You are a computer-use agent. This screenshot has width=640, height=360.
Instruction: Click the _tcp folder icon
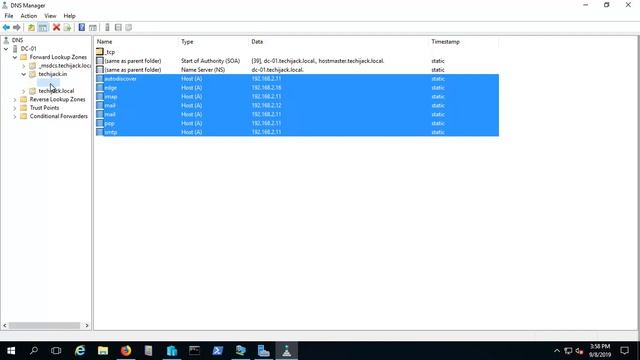(100, 52)
